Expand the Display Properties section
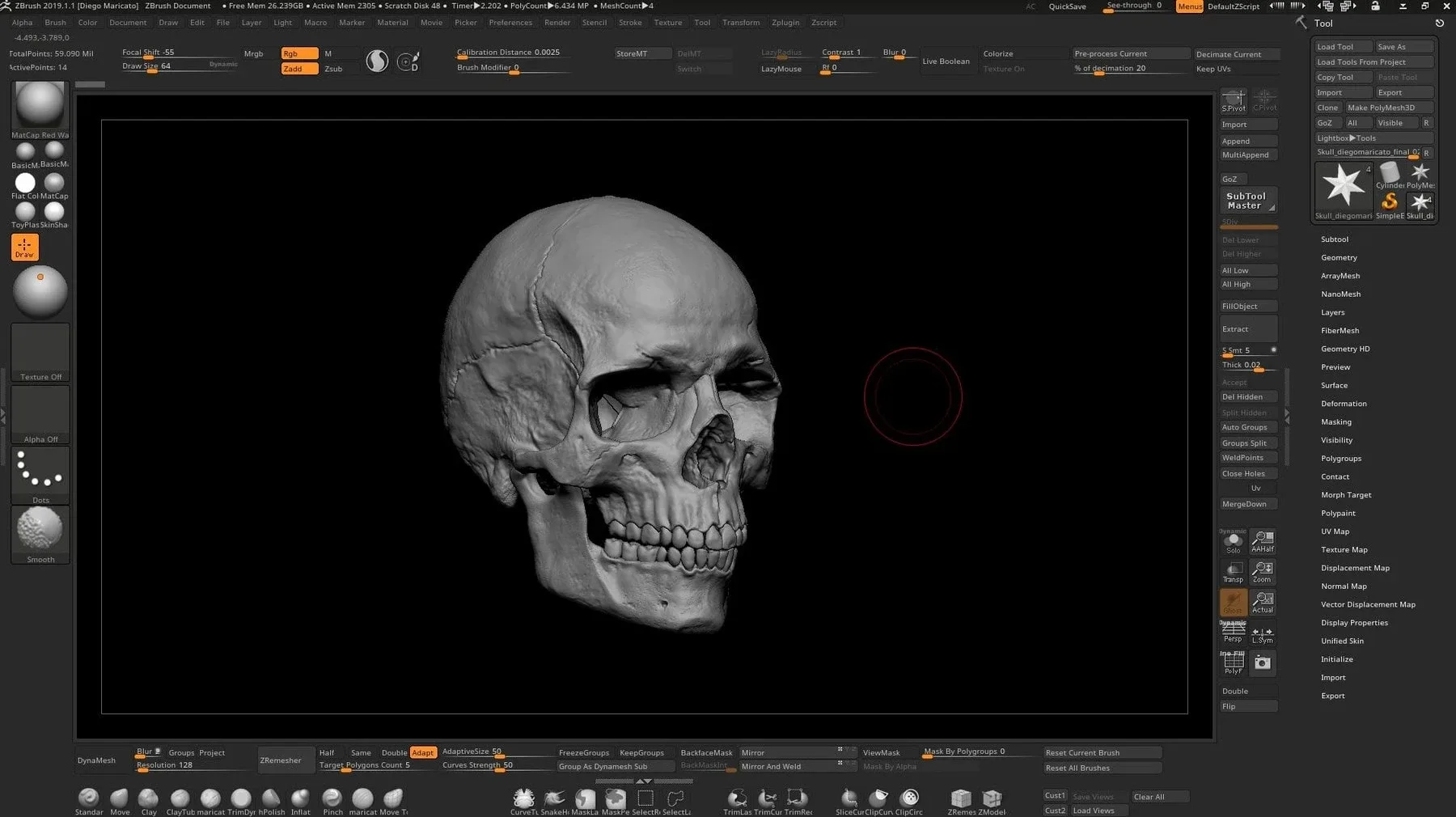The width and height of the screenshot is (1456, 817). (x=1354, y=623)
